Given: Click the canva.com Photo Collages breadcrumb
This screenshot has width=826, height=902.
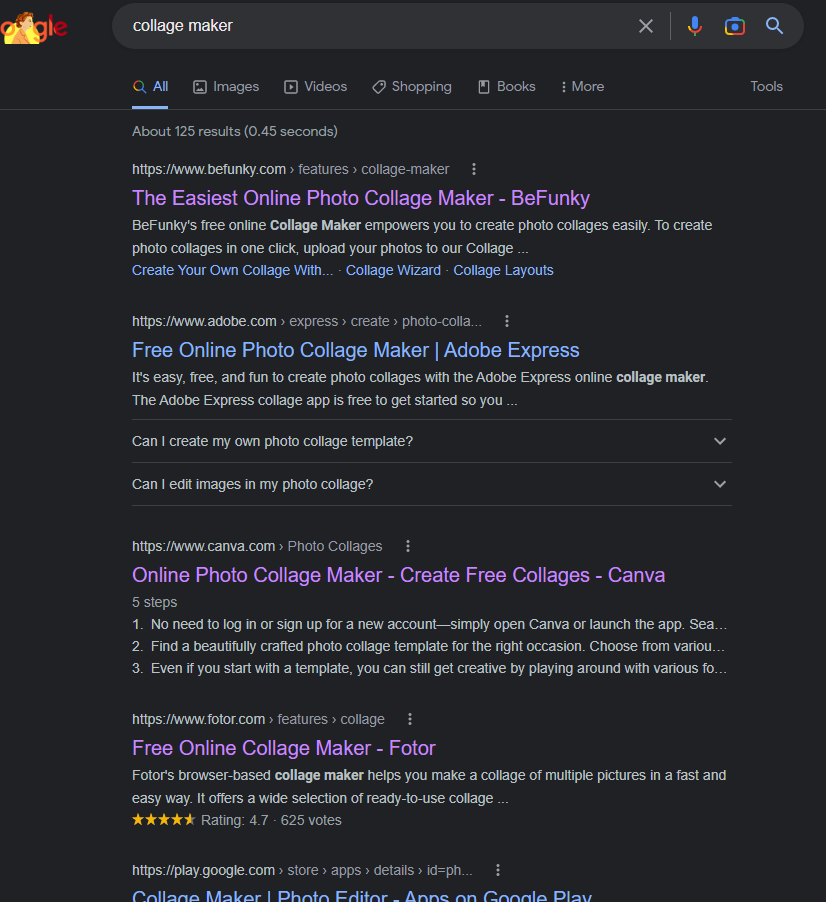Looking at the screenshot, I should tap(257, 546).
